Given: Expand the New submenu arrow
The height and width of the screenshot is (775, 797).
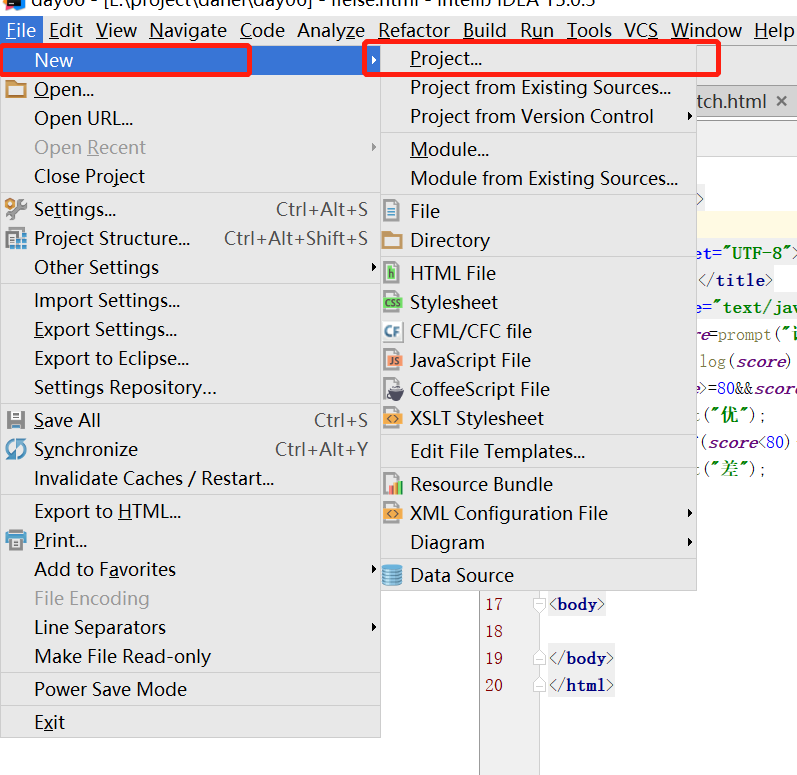Looking at the screenshot, I should click(374, 60).
